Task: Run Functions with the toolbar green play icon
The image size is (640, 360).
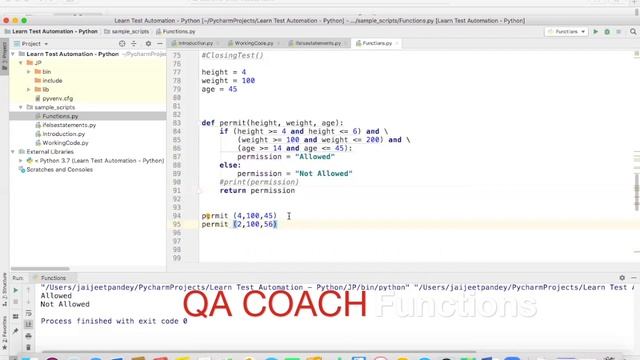Action: click(596, 31)
